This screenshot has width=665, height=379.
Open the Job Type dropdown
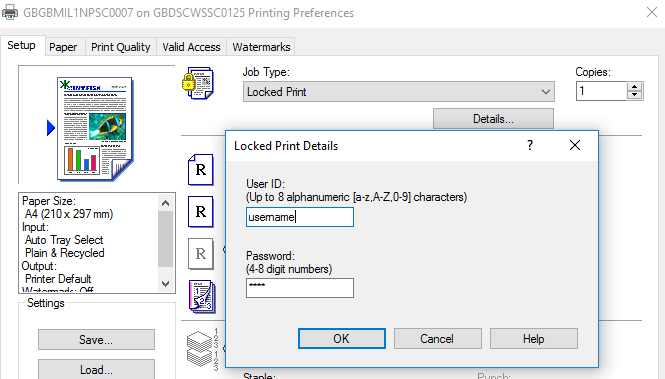click(399, 92)
